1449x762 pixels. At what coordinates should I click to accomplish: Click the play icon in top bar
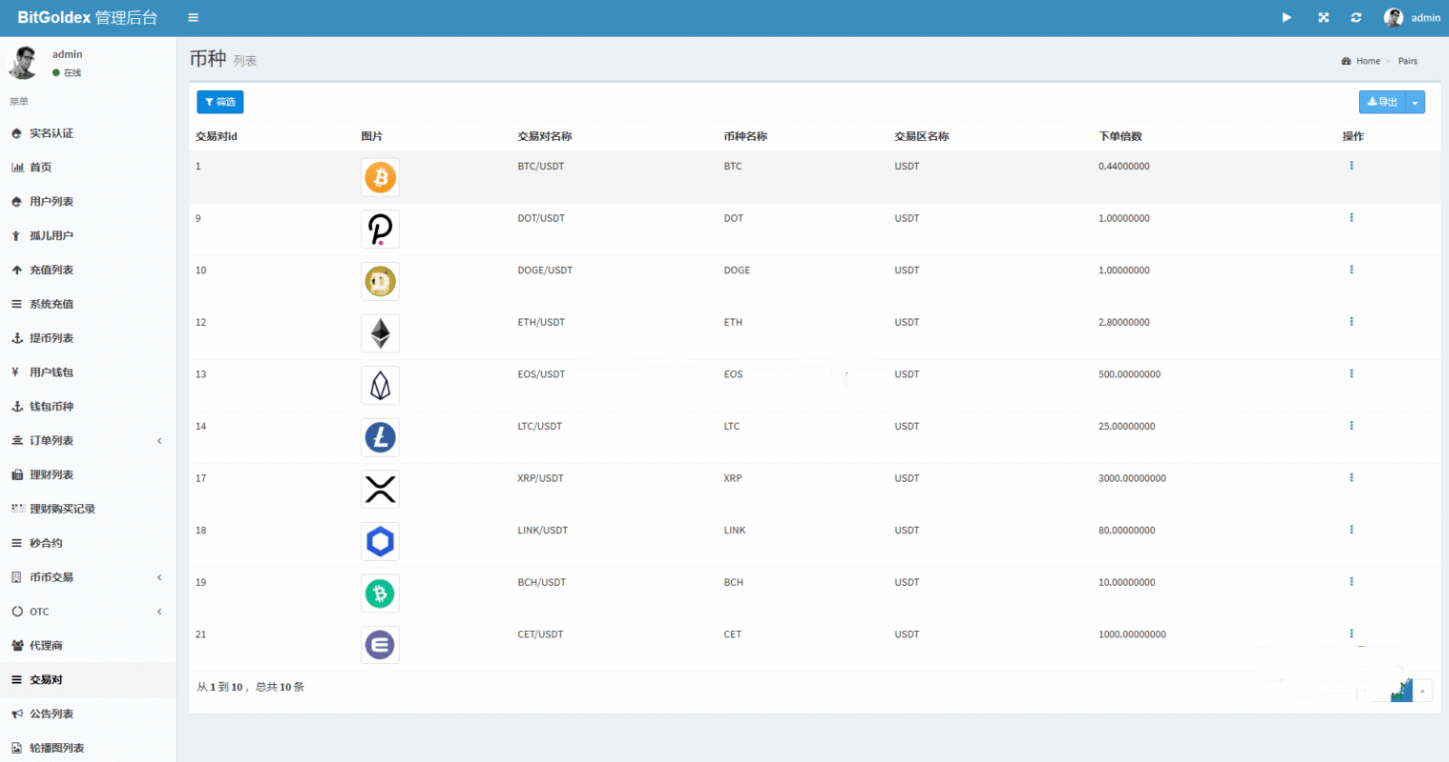tap(1287, 18)
